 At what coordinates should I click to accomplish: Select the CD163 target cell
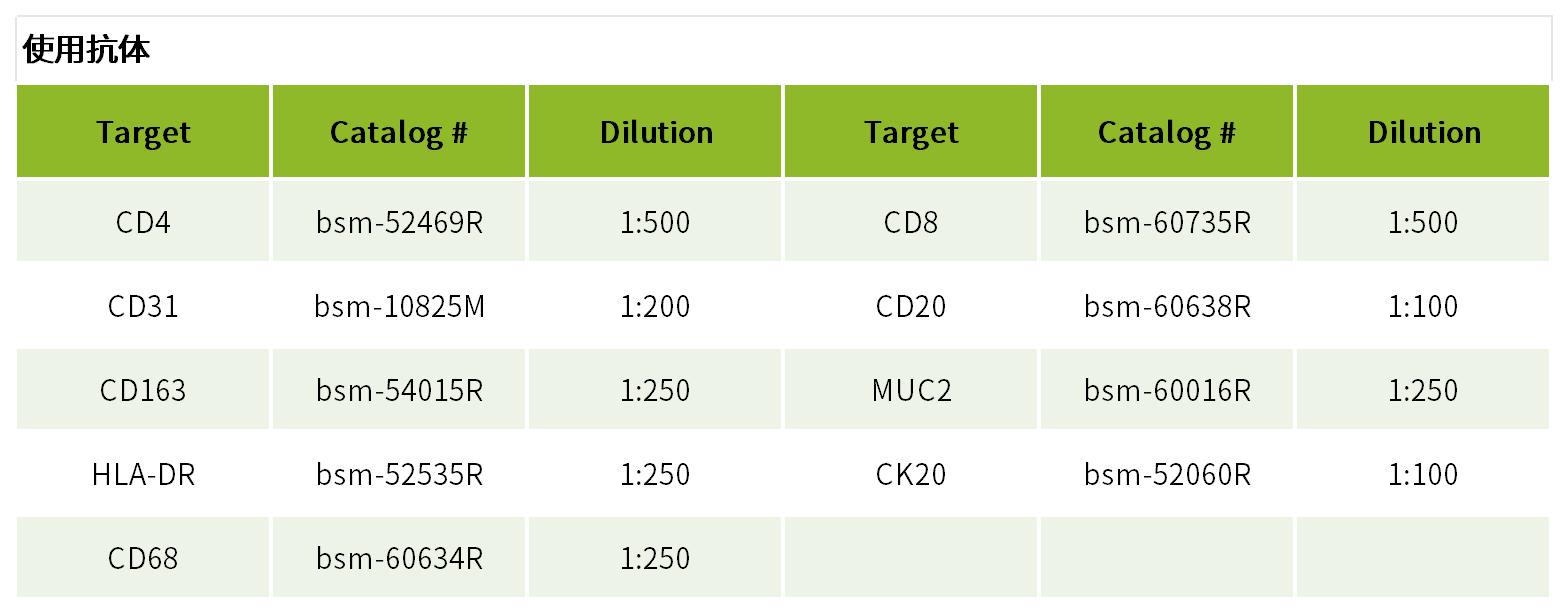(143, 390)
